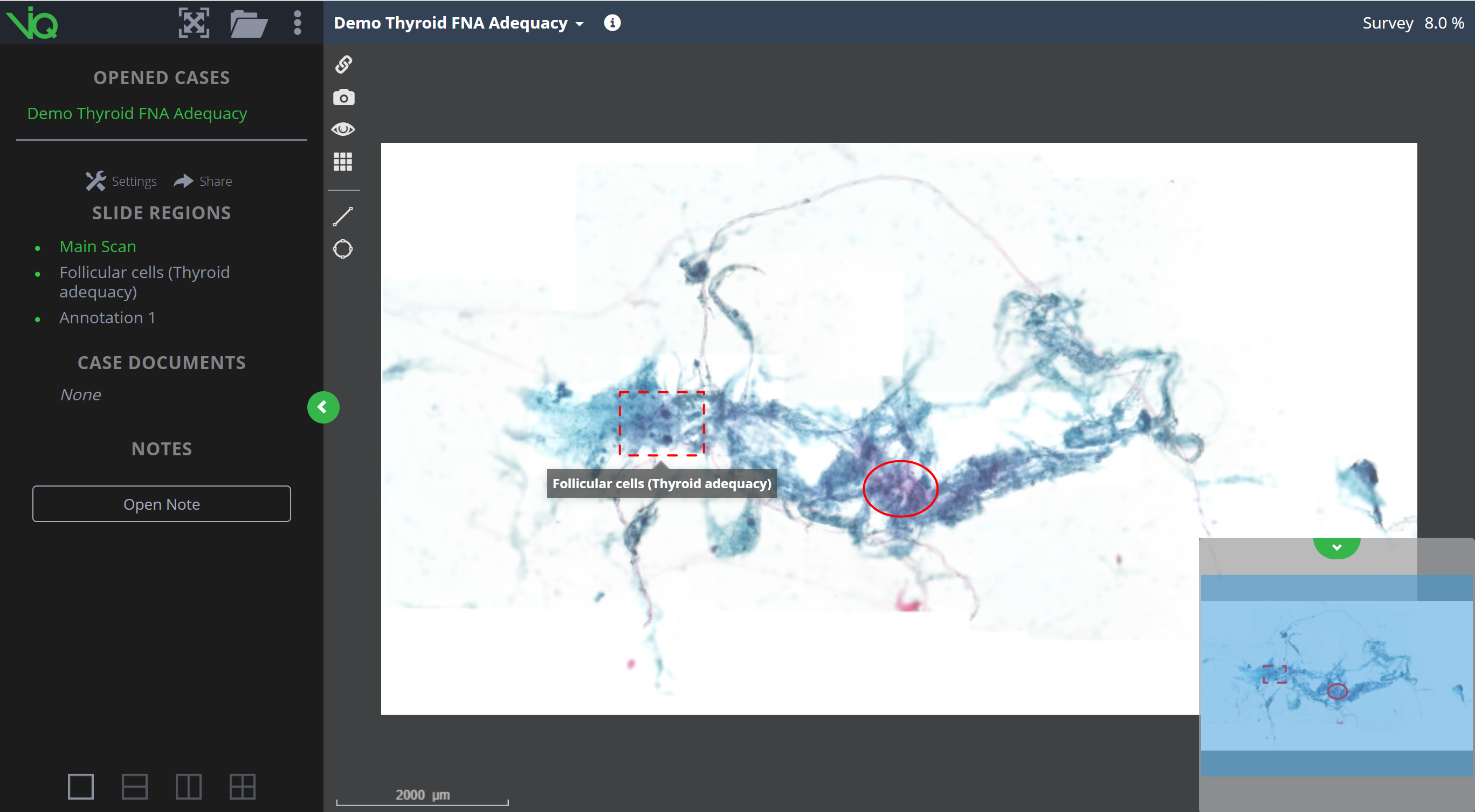
Task: Open the Settings wrench option
Action: pyautogui.click(x=121, y=182)
